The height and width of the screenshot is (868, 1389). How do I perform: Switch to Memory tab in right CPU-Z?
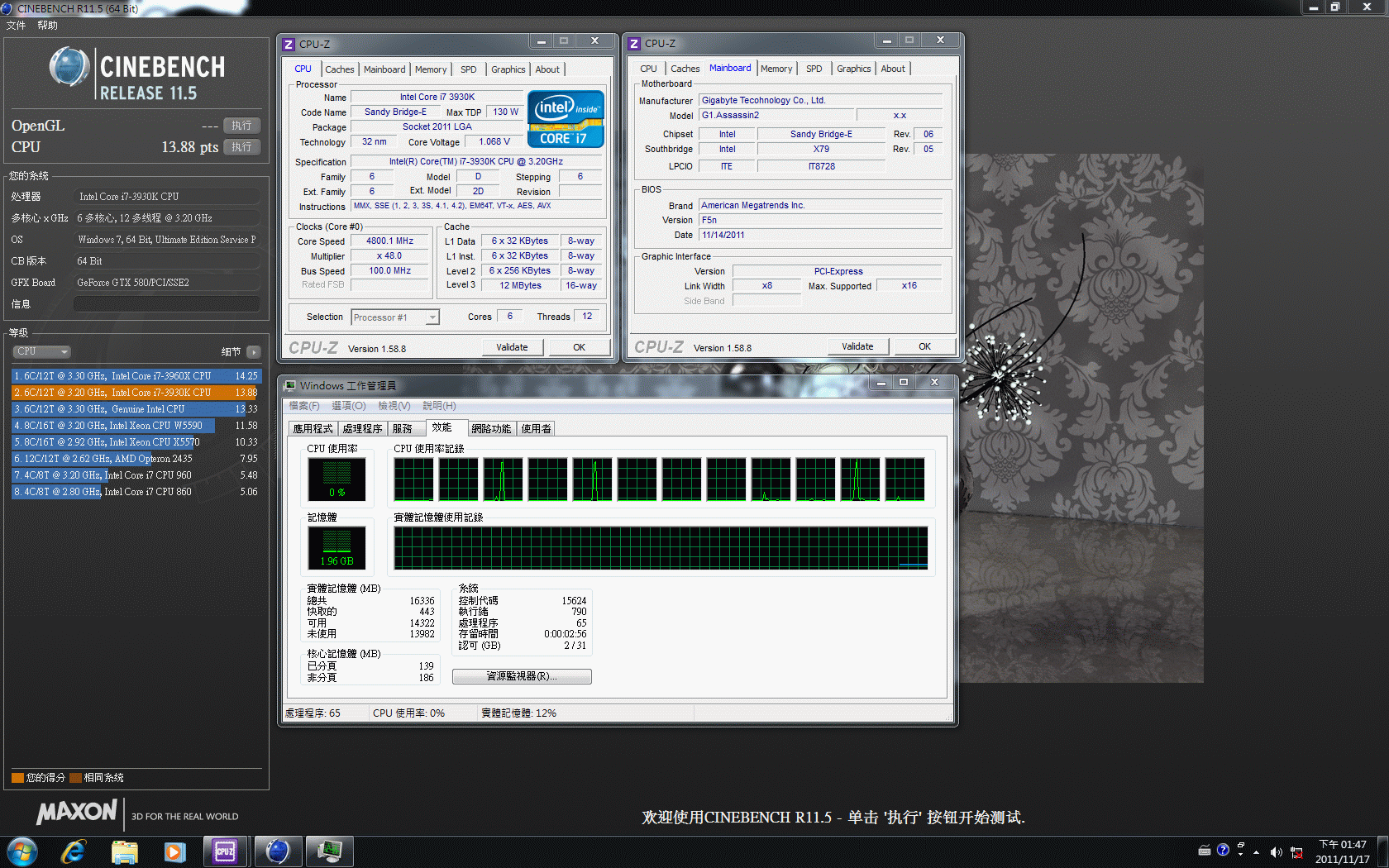click(776, 69)
